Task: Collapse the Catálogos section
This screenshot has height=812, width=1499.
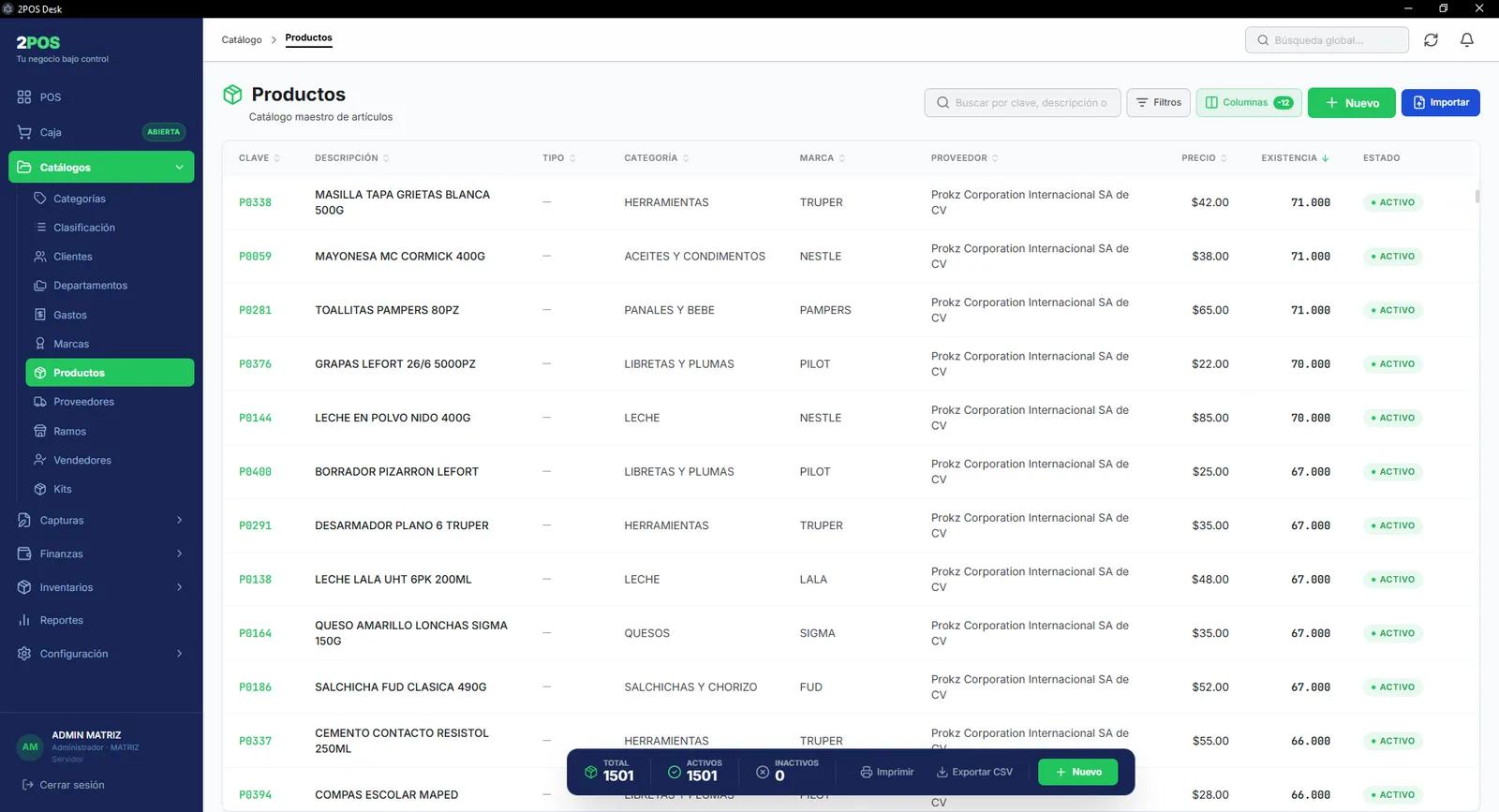Action: [x=179, y=168]
